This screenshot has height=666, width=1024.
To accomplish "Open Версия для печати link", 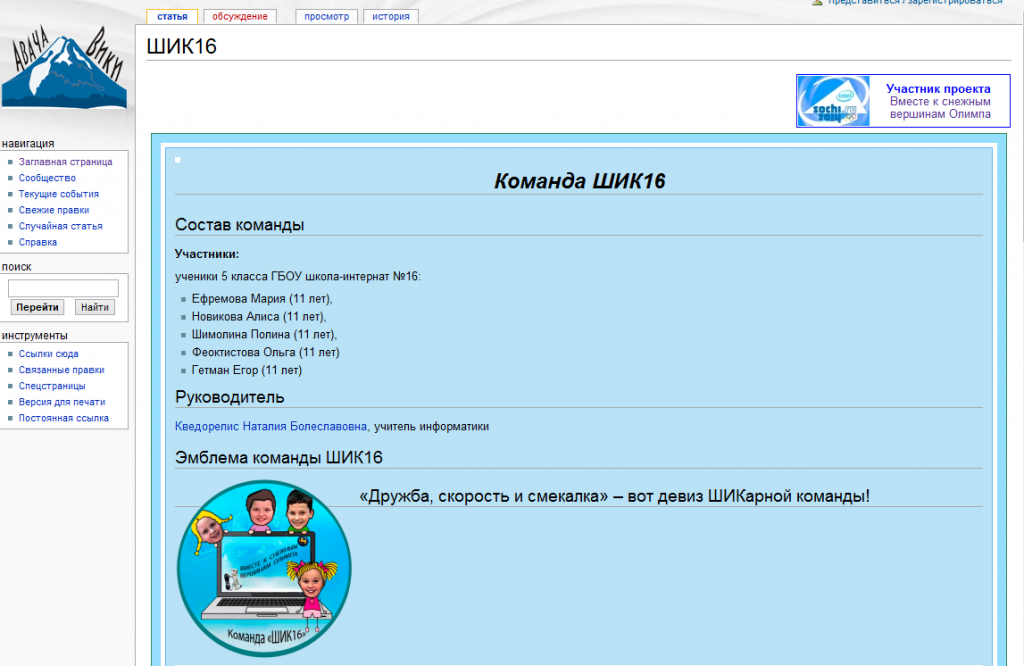I will [x=62, y=402].
